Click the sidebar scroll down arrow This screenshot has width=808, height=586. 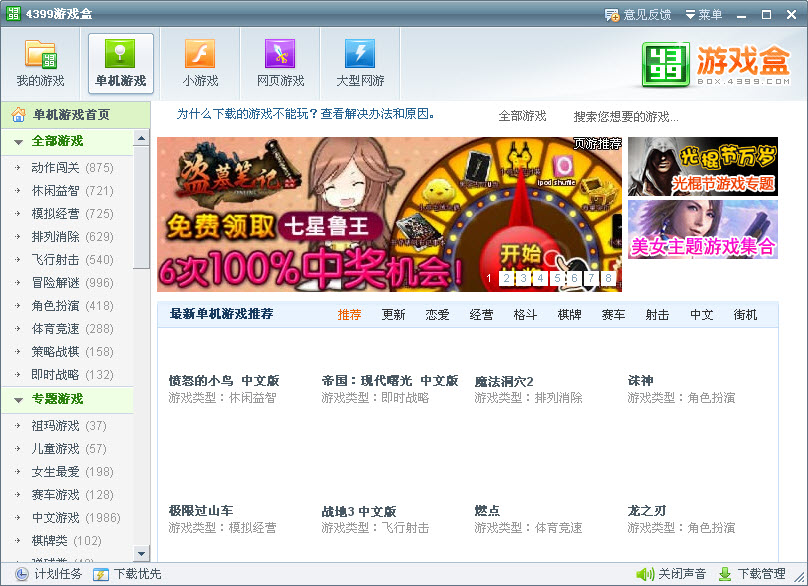point(141,554)
